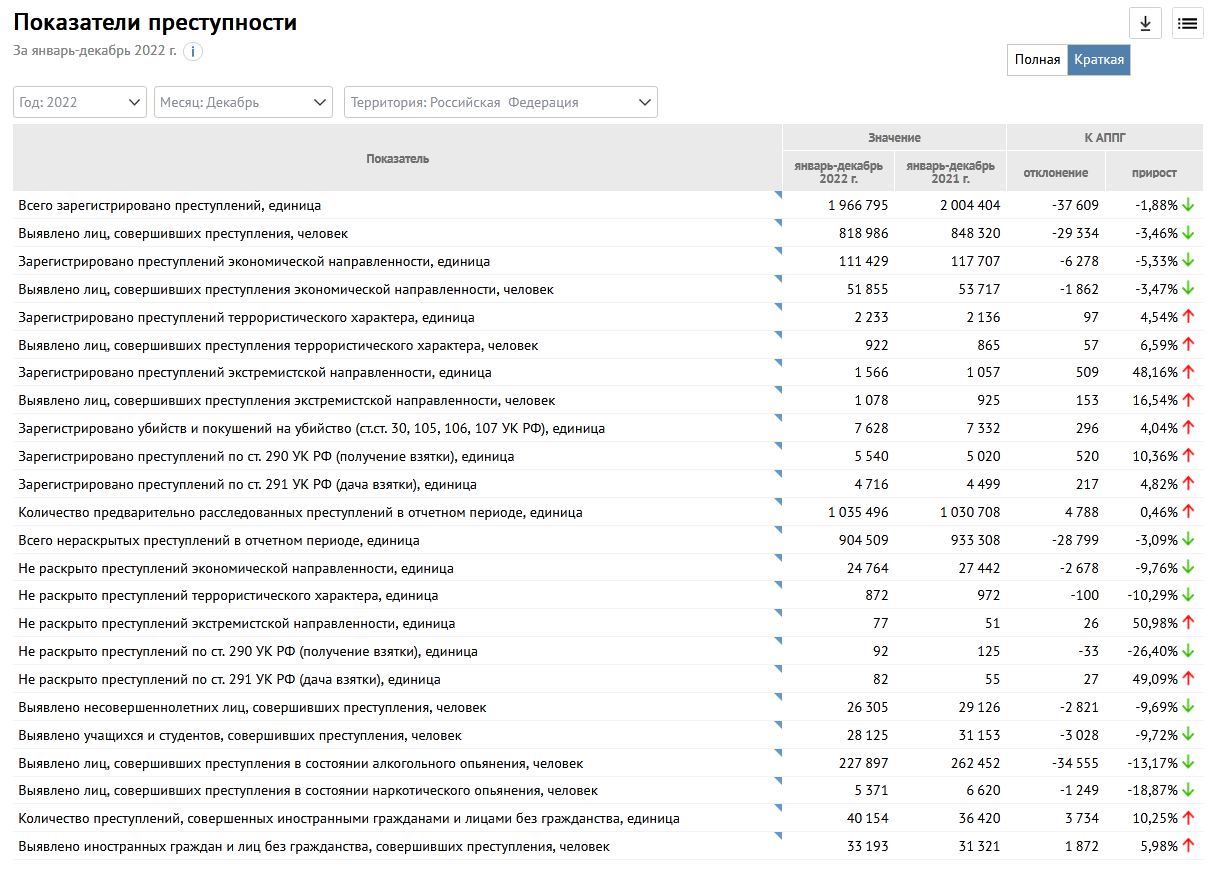
Task: Click red up arrow beside 6,59%
Action: [1188, 345]
